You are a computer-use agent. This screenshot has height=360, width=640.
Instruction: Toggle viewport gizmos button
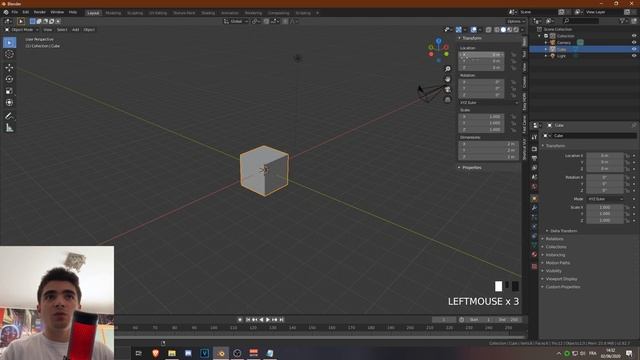[x=459, y=30]
